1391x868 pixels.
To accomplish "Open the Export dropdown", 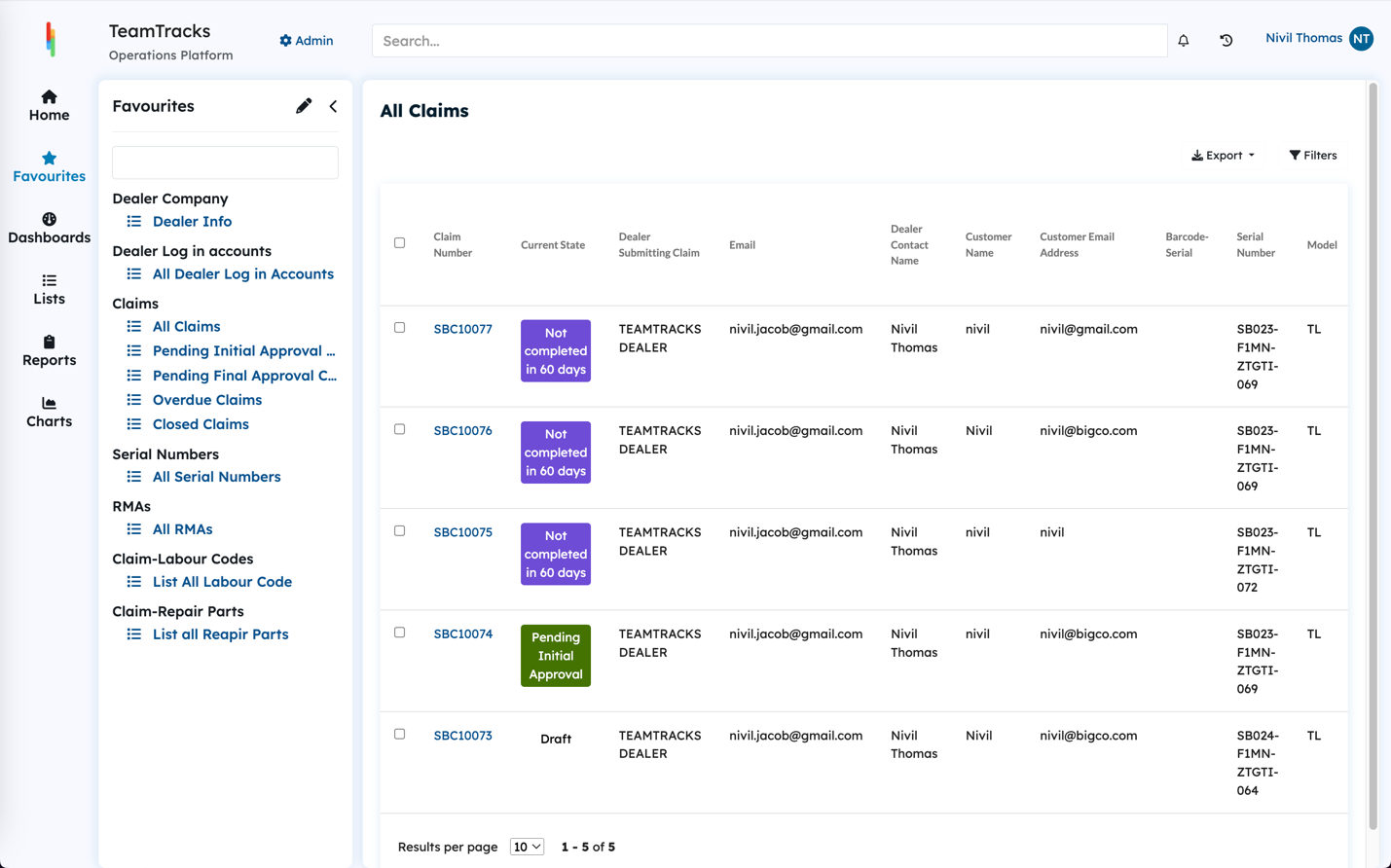I will point(1223,156).
